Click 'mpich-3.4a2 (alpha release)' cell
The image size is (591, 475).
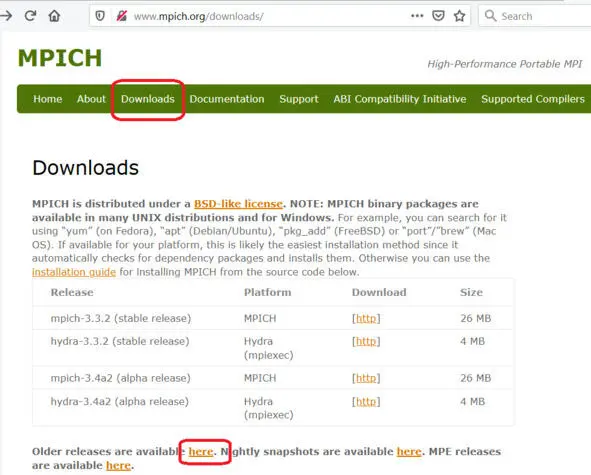click(x=121, y=378)
